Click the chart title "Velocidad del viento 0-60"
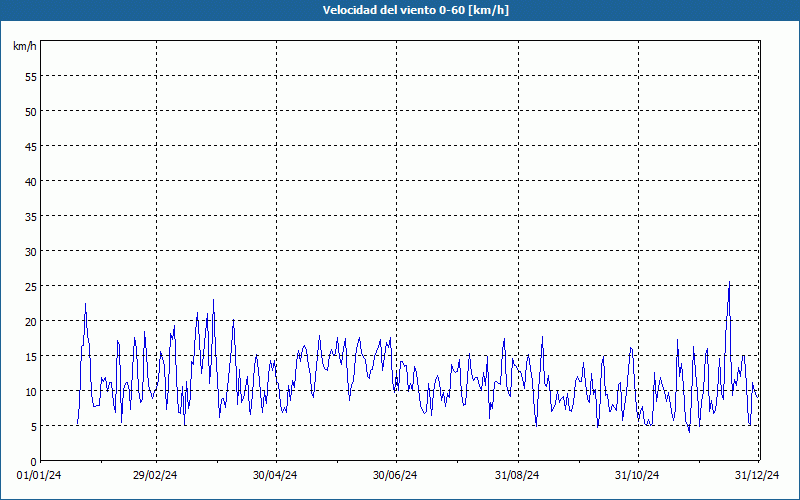Screen dimensions: 800x500 [x=399, y=10]
